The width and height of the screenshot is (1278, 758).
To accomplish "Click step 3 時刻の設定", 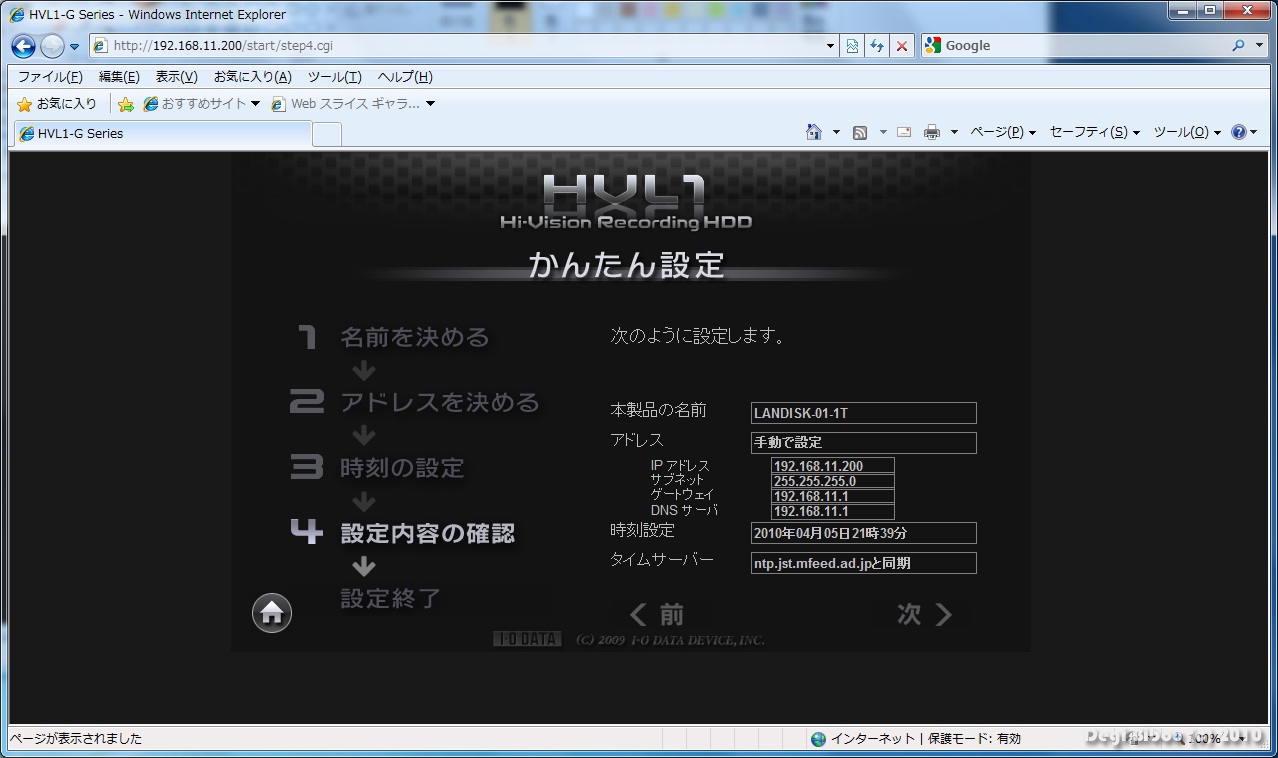I will pyautogui.click(x=378, y=467).
